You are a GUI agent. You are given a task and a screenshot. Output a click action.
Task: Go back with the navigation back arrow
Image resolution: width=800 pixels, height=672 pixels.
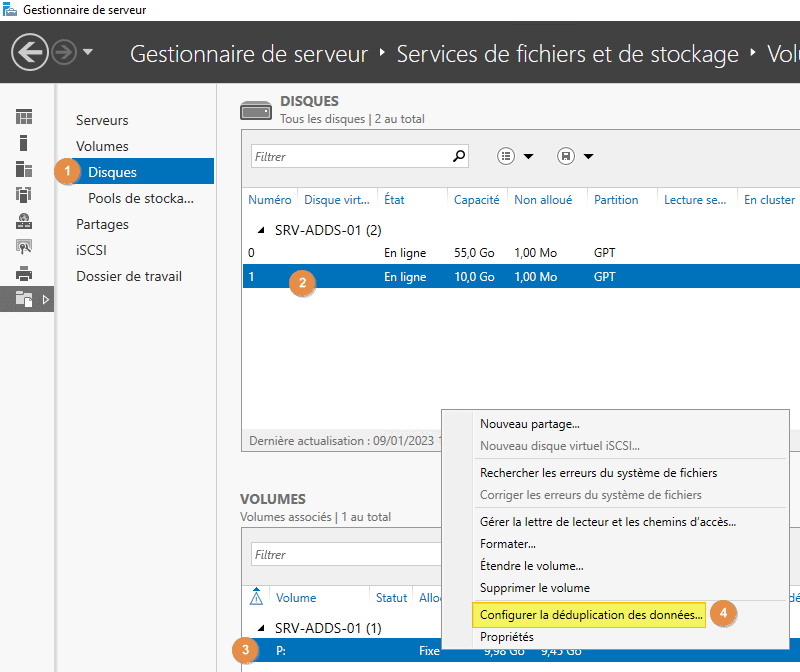(x=30, y=52)
